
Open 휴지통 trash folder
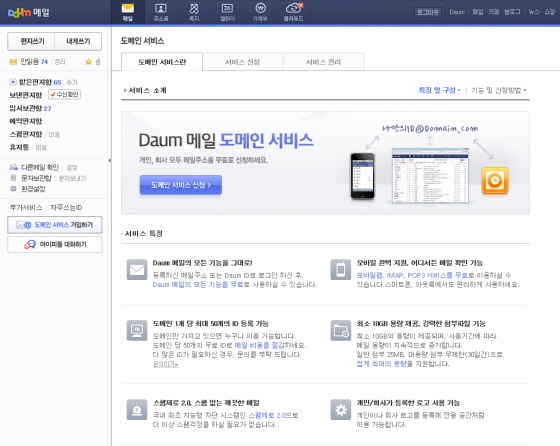click(x=19, y=147)
